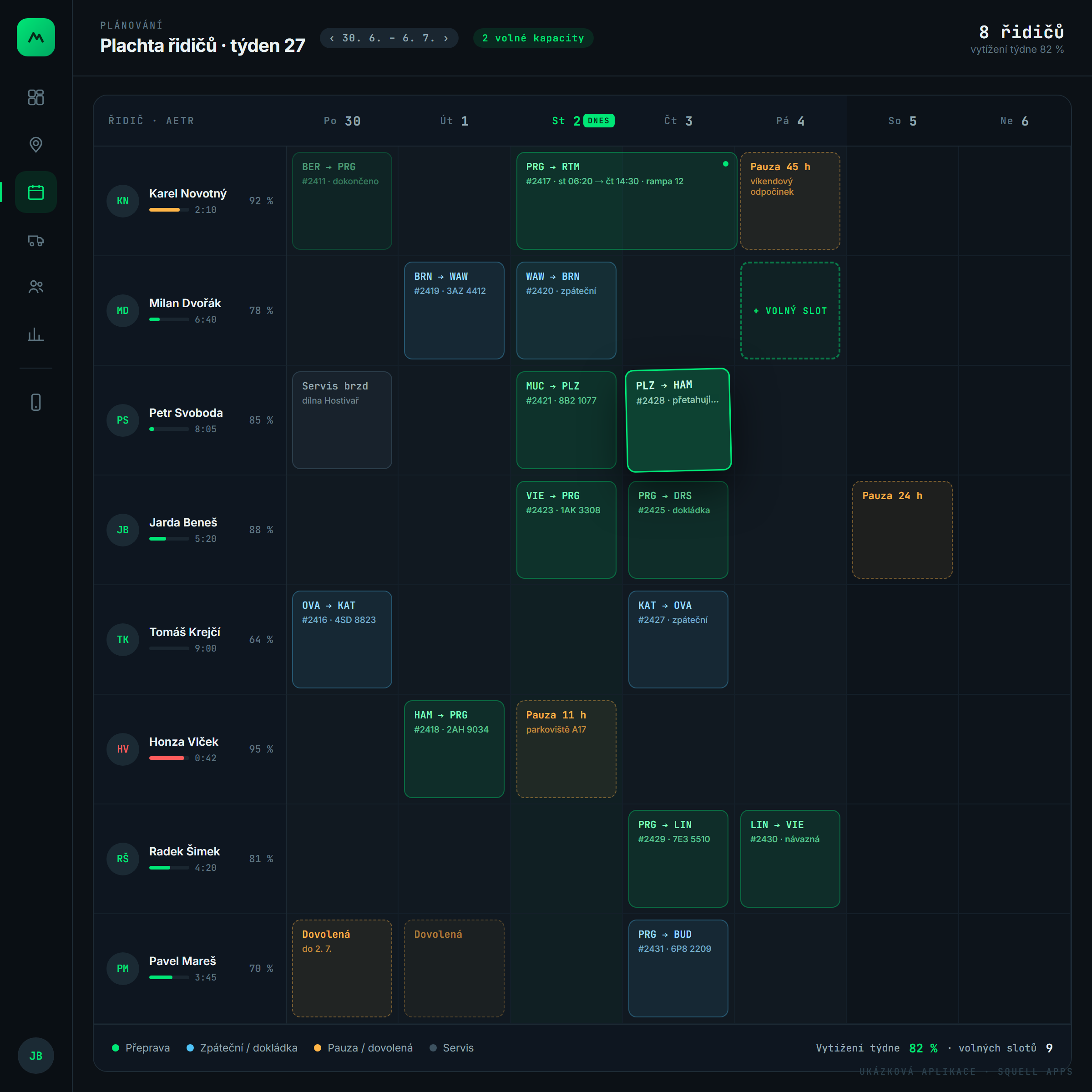The height and width of the screenshot is (1092, 1092).
Task: Open the PRG → DRS #2425 card
Action: click(678, 530)
